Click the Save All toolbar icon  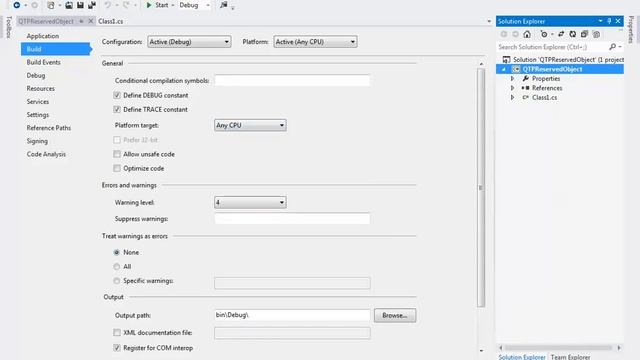92,5
